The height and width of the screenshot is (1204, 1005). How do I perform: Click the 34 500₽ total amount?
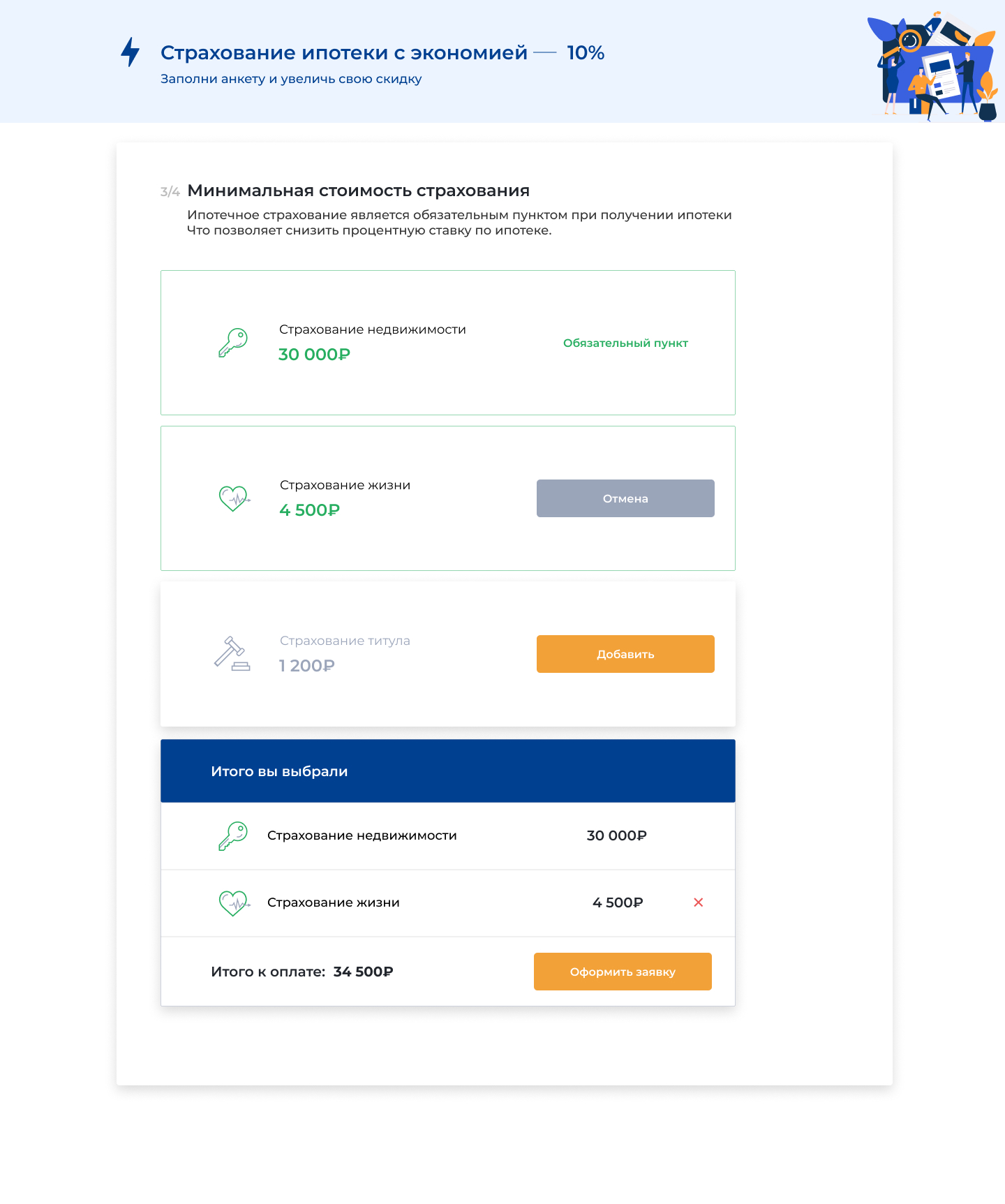pyautogui.click(x=363, y=972)
